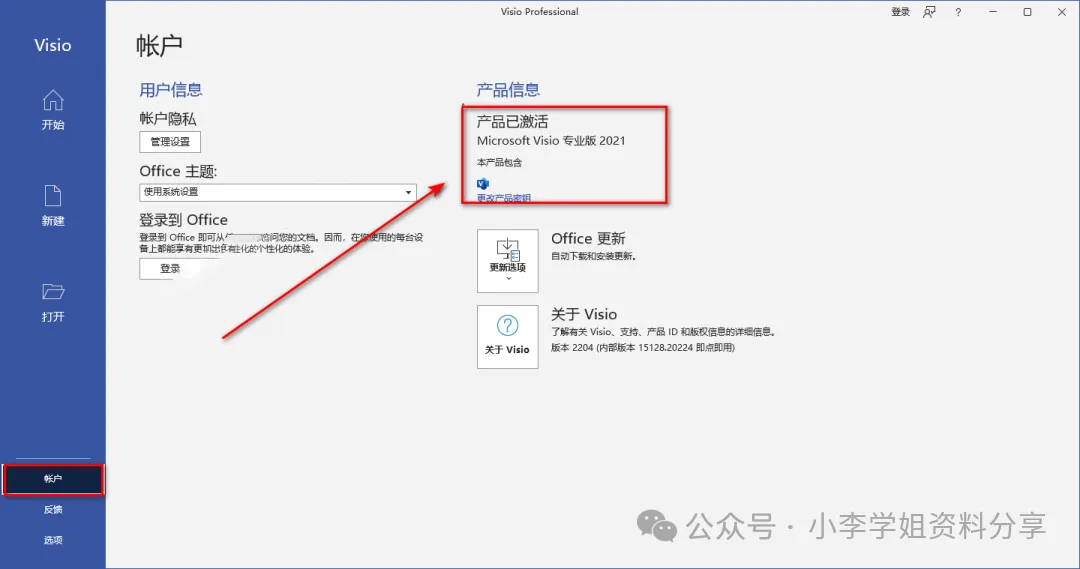The height and width of the screenshot is (569, 1080).
Task: Click the 产品信息 heading
Action: 508,90
